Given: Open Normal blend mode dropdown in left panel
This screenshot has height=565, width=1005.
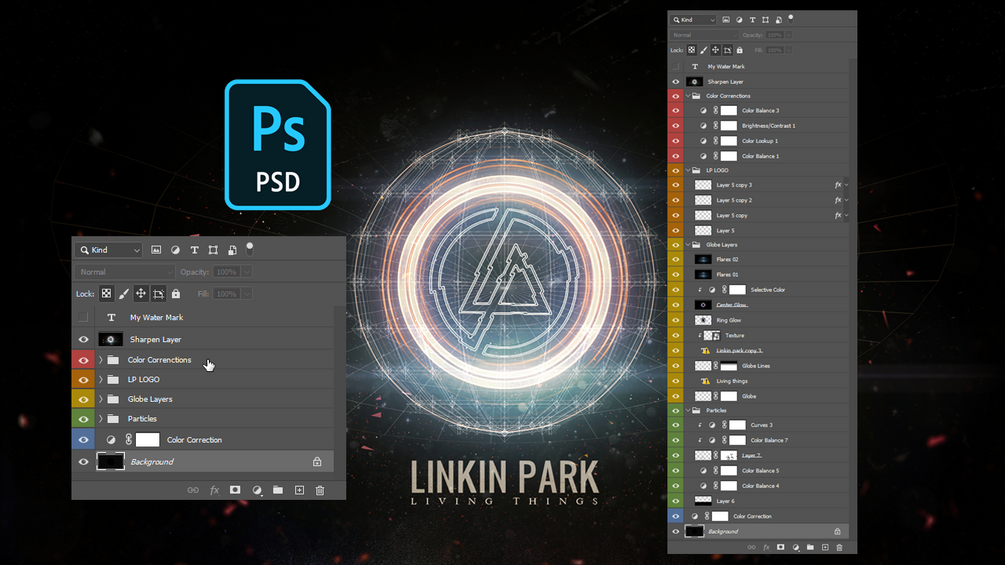Looking at the screenshot, I should tap(125, 272).
